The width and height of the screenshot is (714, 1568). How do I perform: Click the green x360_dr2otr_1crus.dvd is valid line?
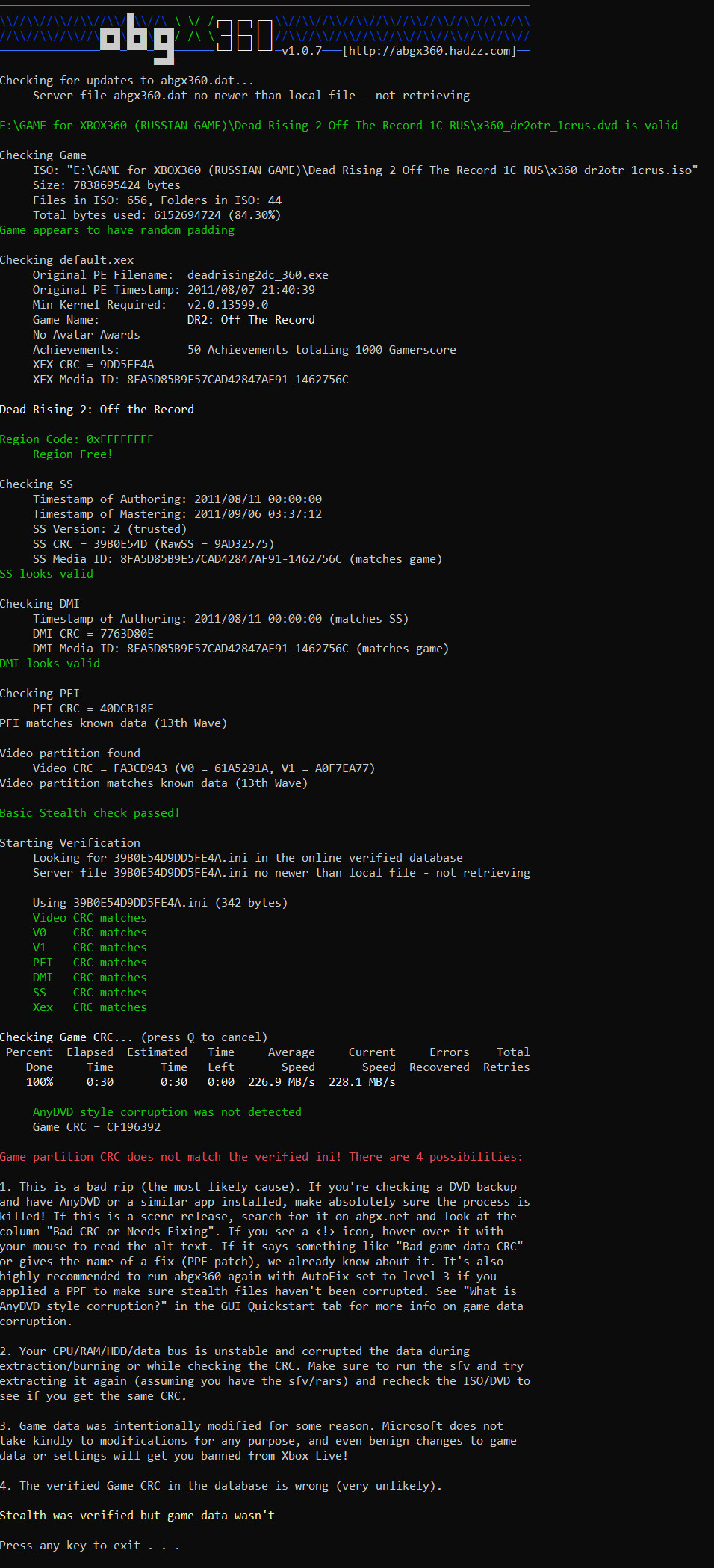(339, 126)
